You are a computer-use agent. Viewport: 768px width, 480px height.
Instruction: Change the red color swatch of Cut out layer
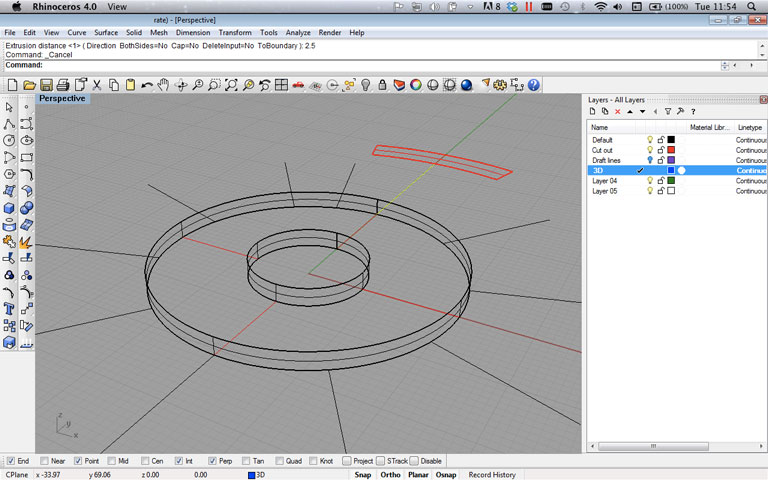tap(671, 150)
